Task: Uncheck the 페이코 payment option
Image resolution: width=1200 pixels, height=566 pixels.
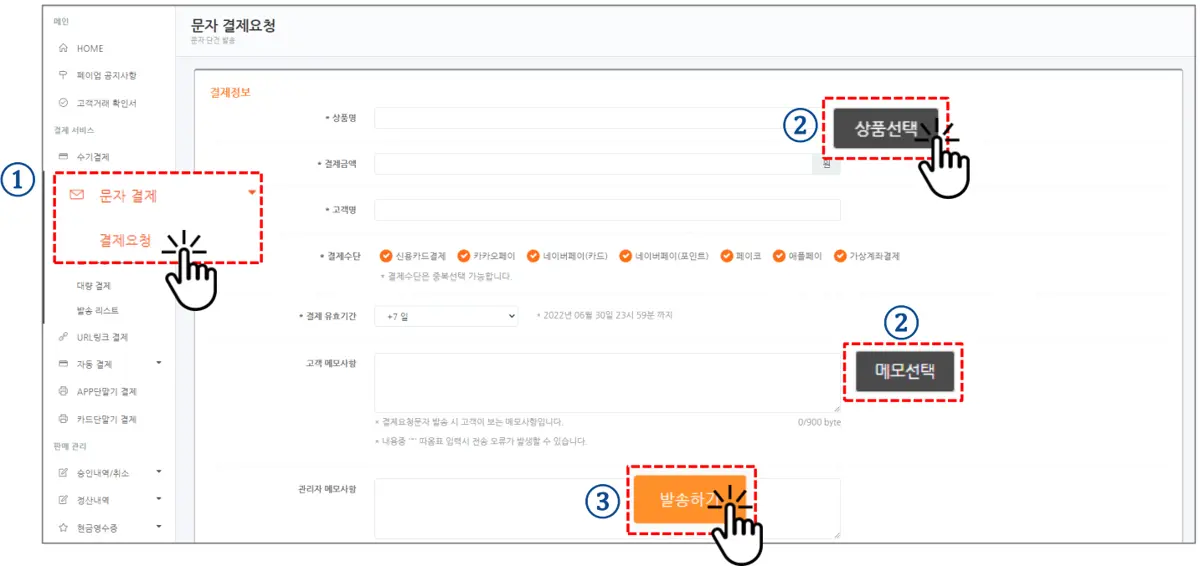Action: tap(726, 256)
